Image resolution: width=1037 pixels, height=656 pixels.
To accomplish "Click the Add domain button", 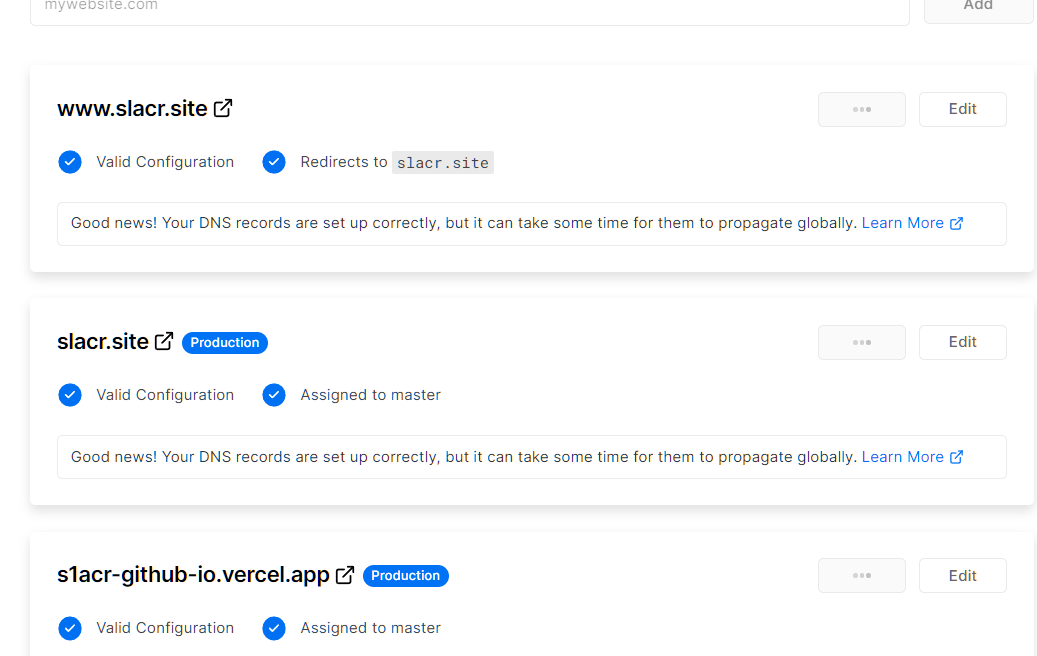I will [977, 8].
